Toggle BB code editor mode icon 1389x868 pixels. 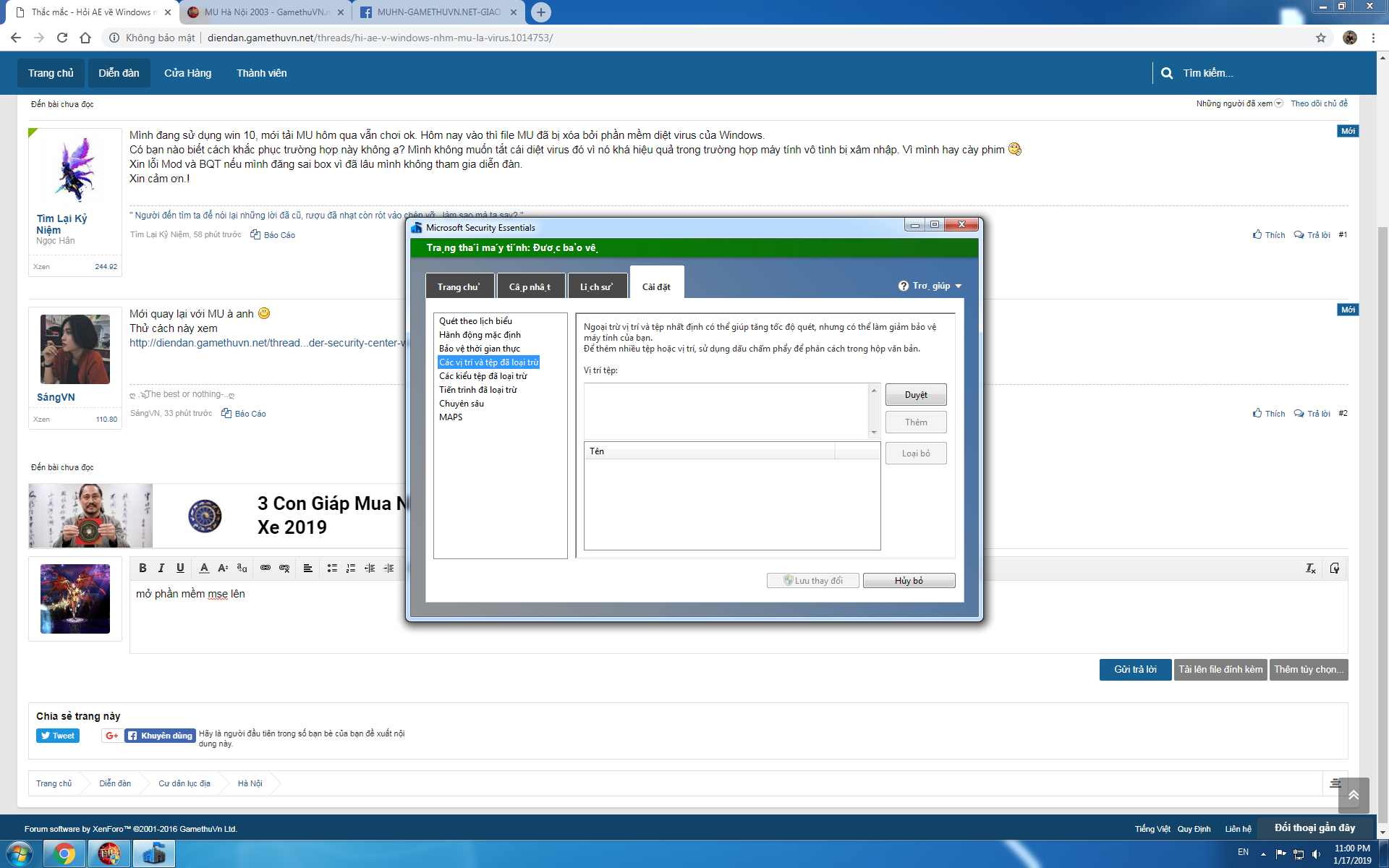1335,569
